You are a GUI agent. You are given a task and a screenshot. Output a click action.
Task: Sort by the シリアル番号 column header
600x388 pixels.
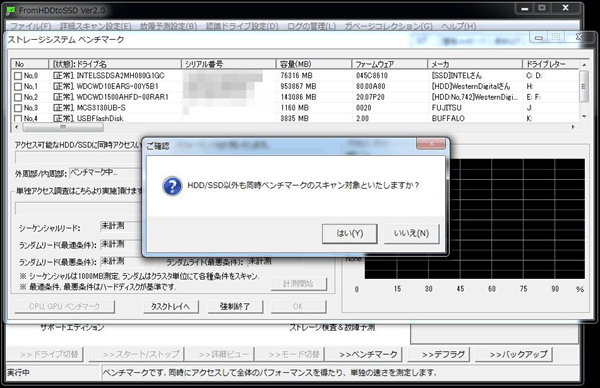point(228,64)
